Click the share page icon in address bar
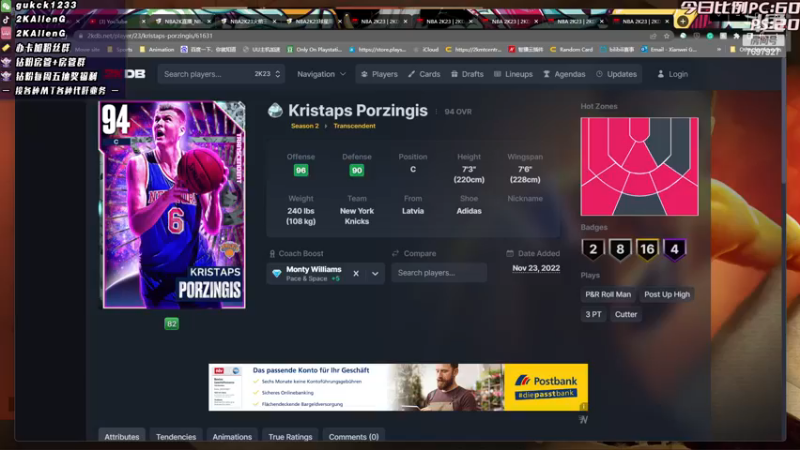This screenshot has width=800, height=450. pyautogui.click(x=653, y=36)
